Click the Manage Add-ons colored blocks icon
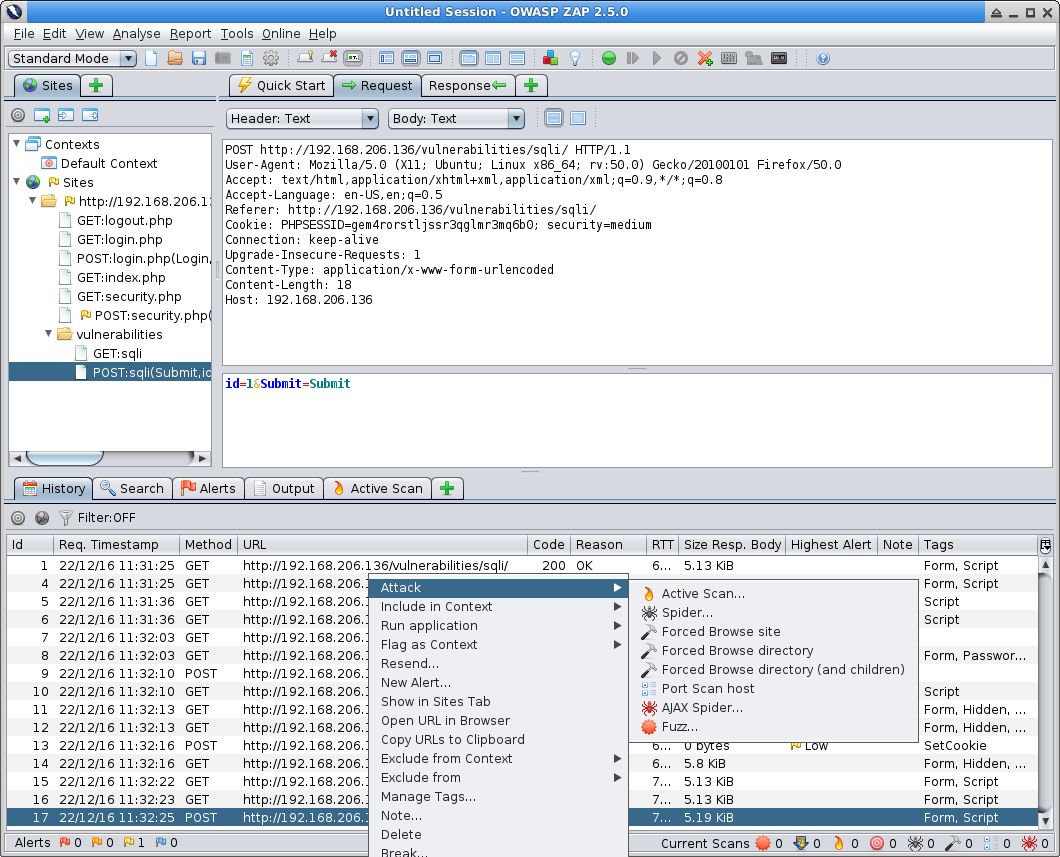The image size is (1060, 857). (551, 58)
